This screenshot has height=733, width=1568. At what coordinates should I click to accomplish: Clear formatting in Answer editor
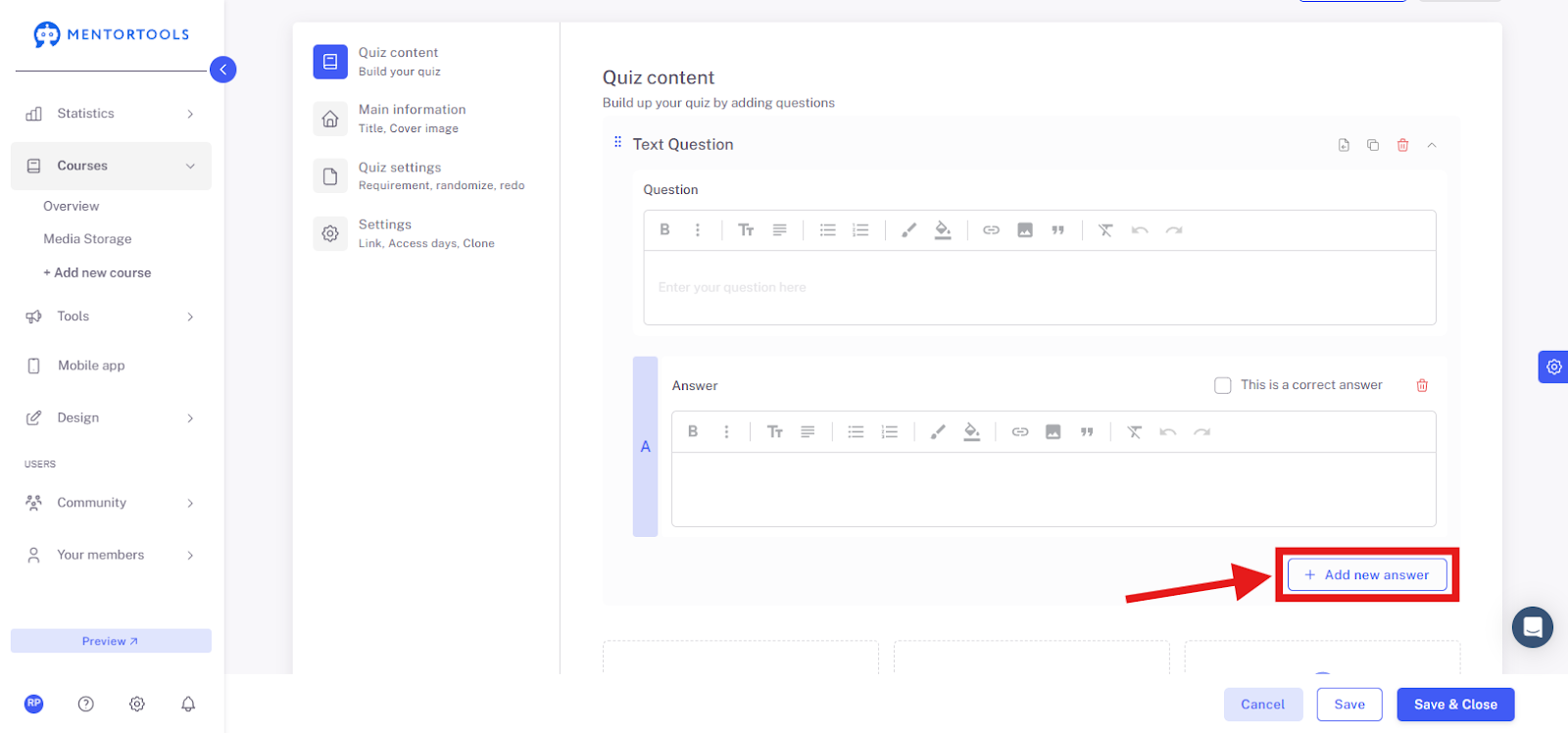coord(1134,431)
